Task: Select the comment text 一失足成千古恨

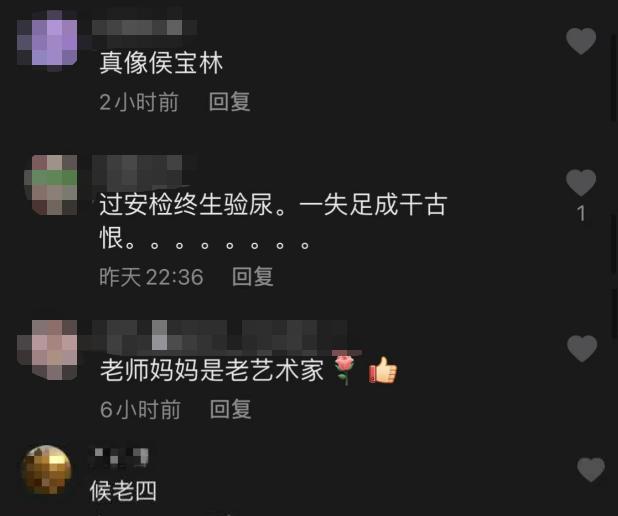Action: 275,222
